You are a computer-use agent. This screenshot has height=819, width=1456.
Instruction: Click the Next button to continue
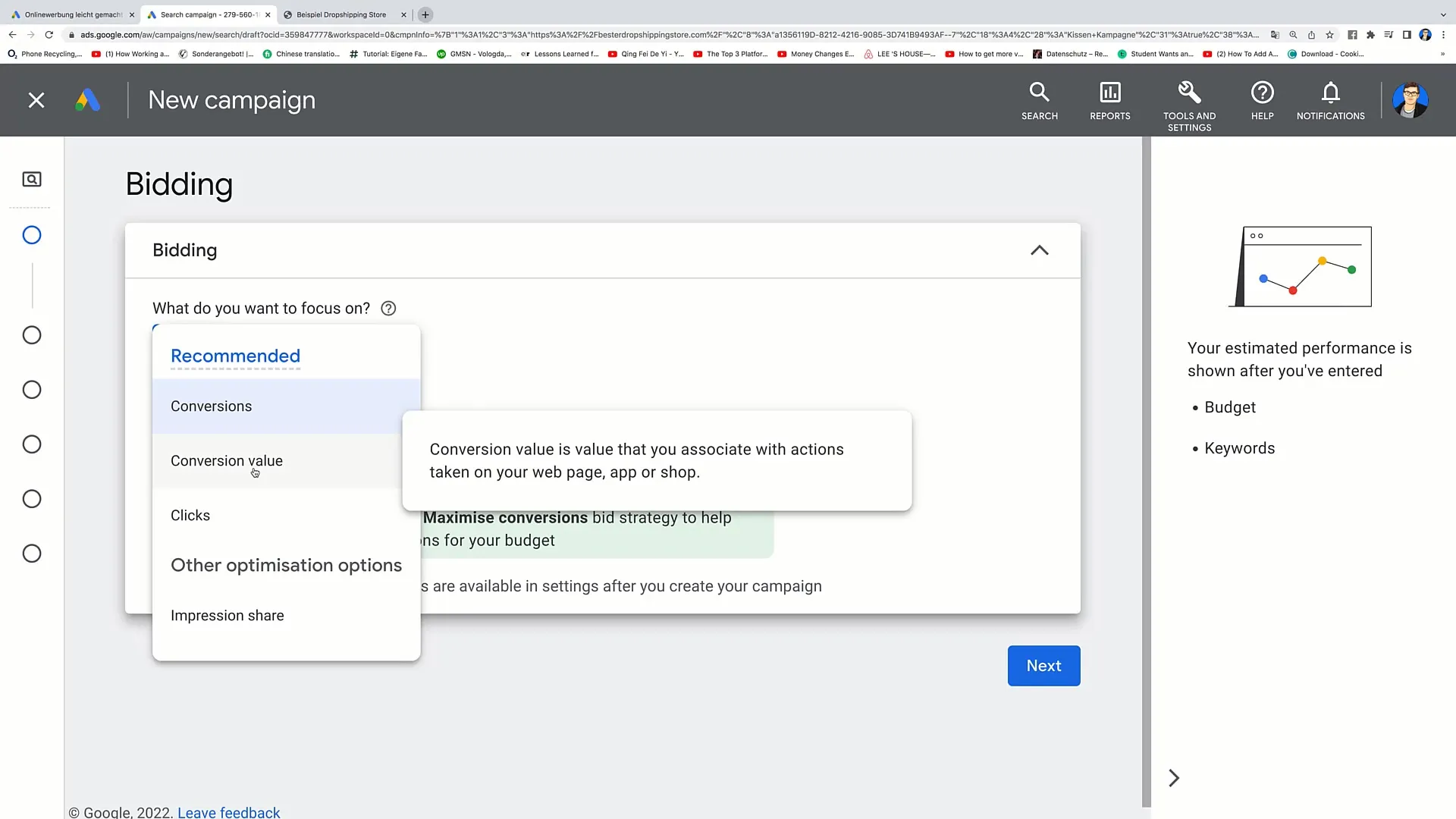click(x=1044, y=666)
